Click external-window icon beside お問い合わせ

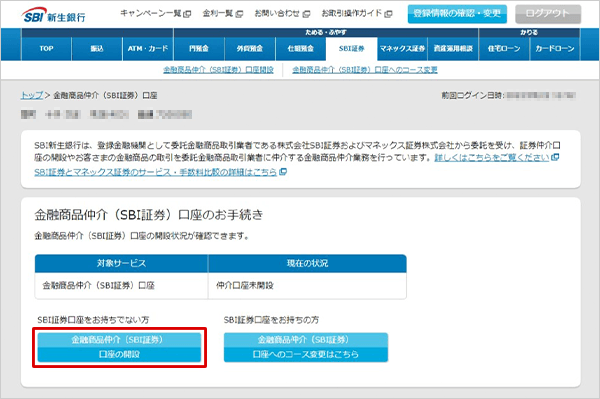(306, 14)
